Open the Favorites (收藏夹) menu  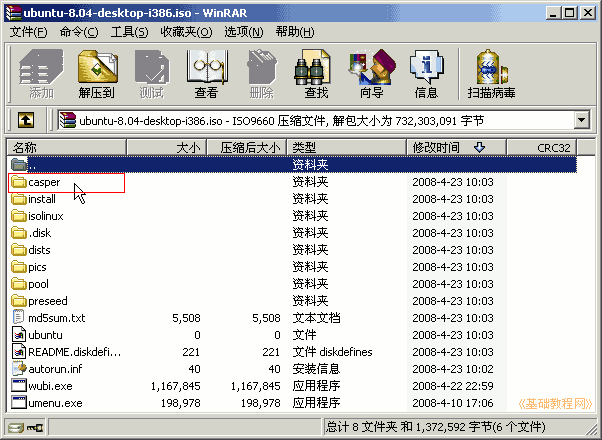186,32
